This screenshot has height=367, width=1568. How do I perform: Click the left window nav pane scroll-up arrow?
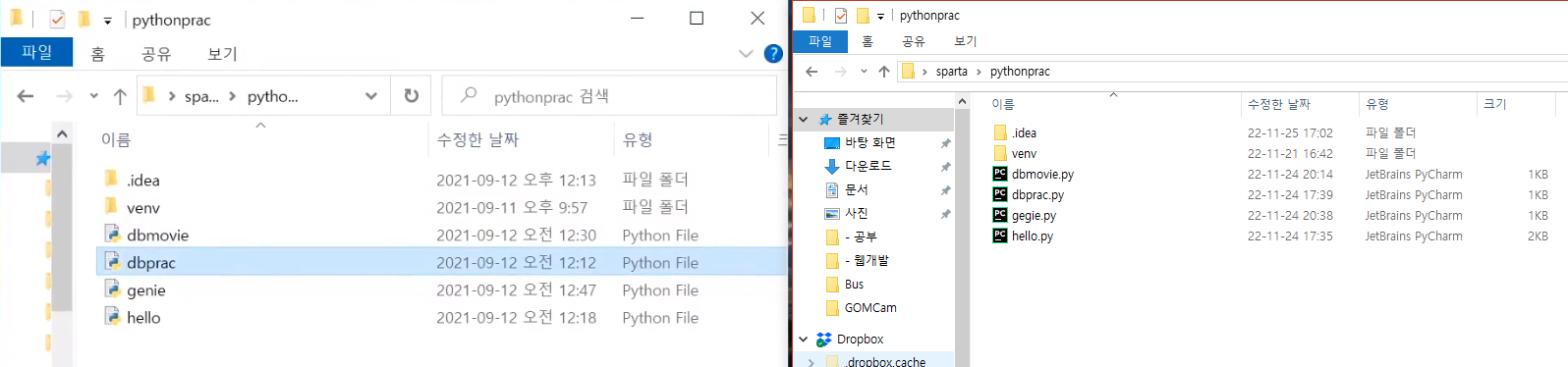tap(62, 133)
